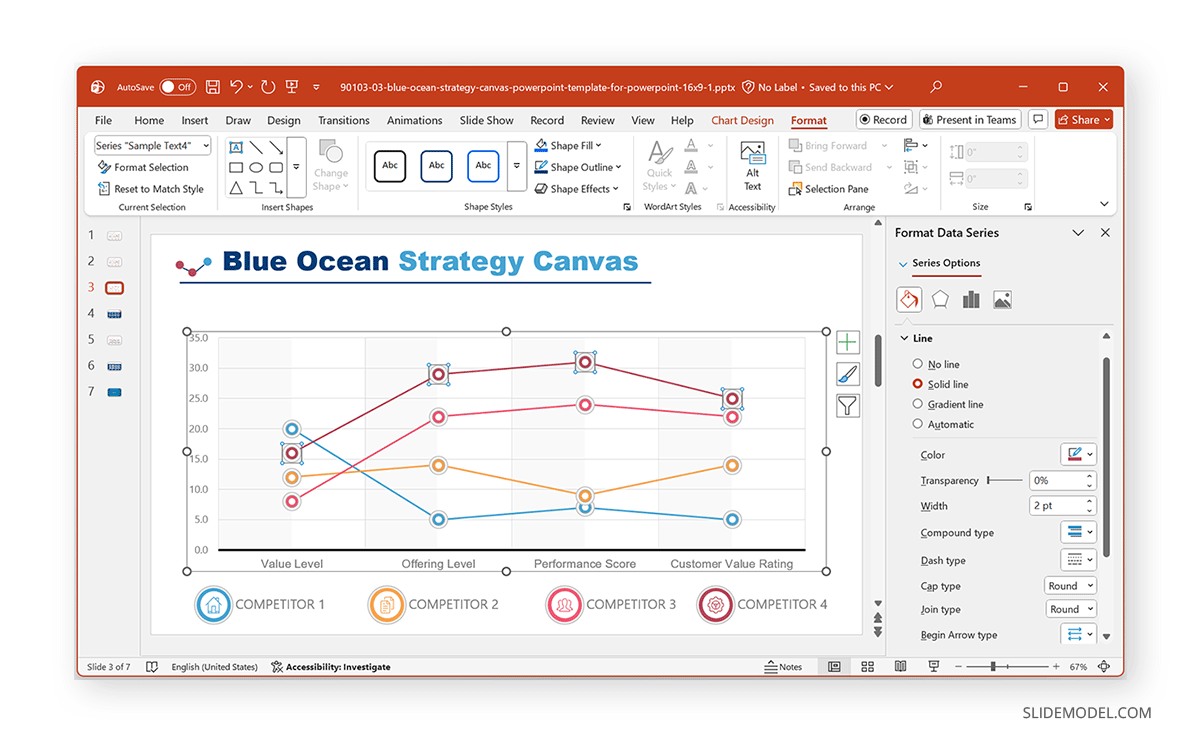
Task: Click the Present in Teams button
Action: 969,119
